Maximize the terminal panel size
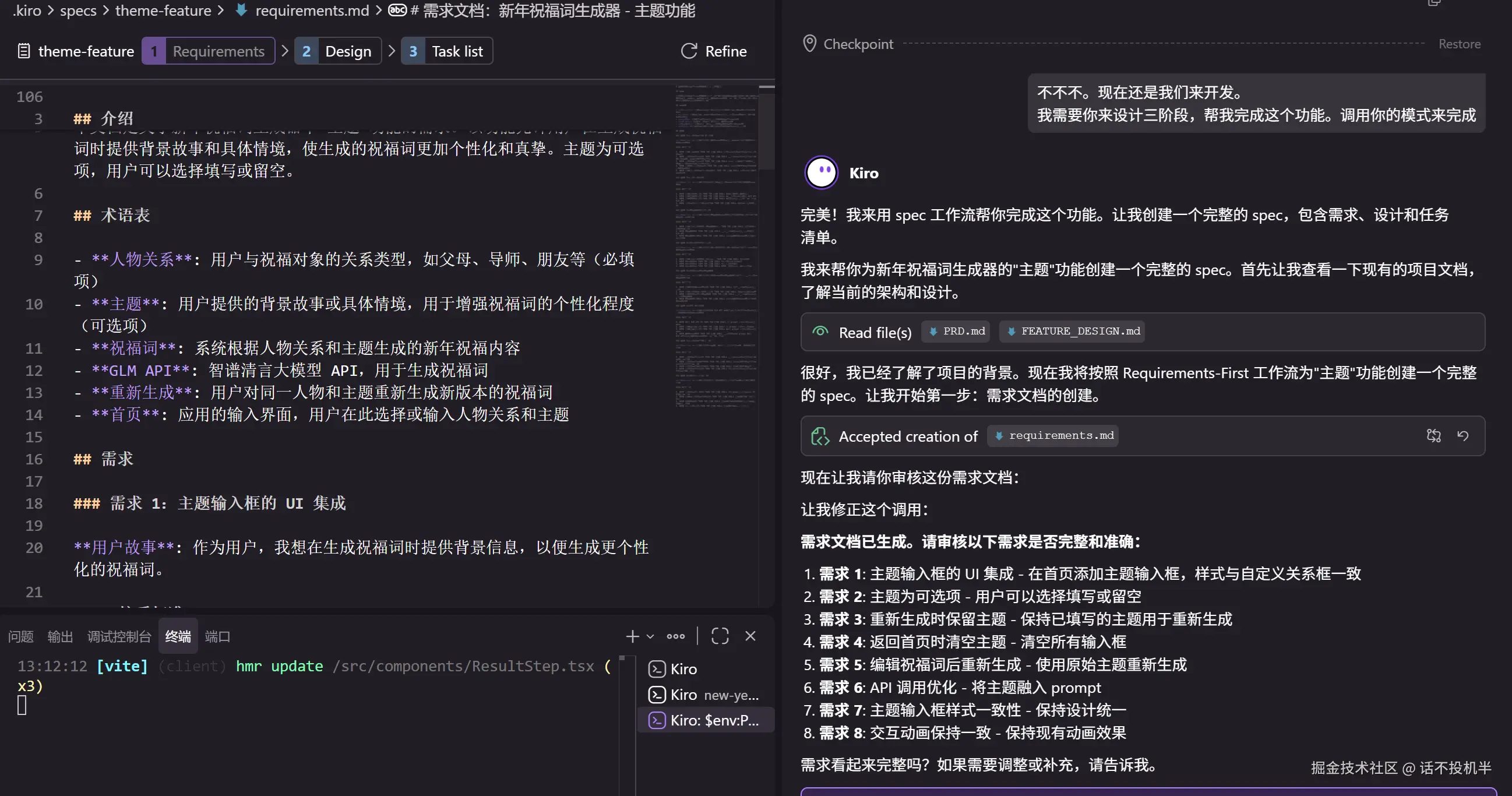Viewport: 1512px width, 796px height. [720, 636]
